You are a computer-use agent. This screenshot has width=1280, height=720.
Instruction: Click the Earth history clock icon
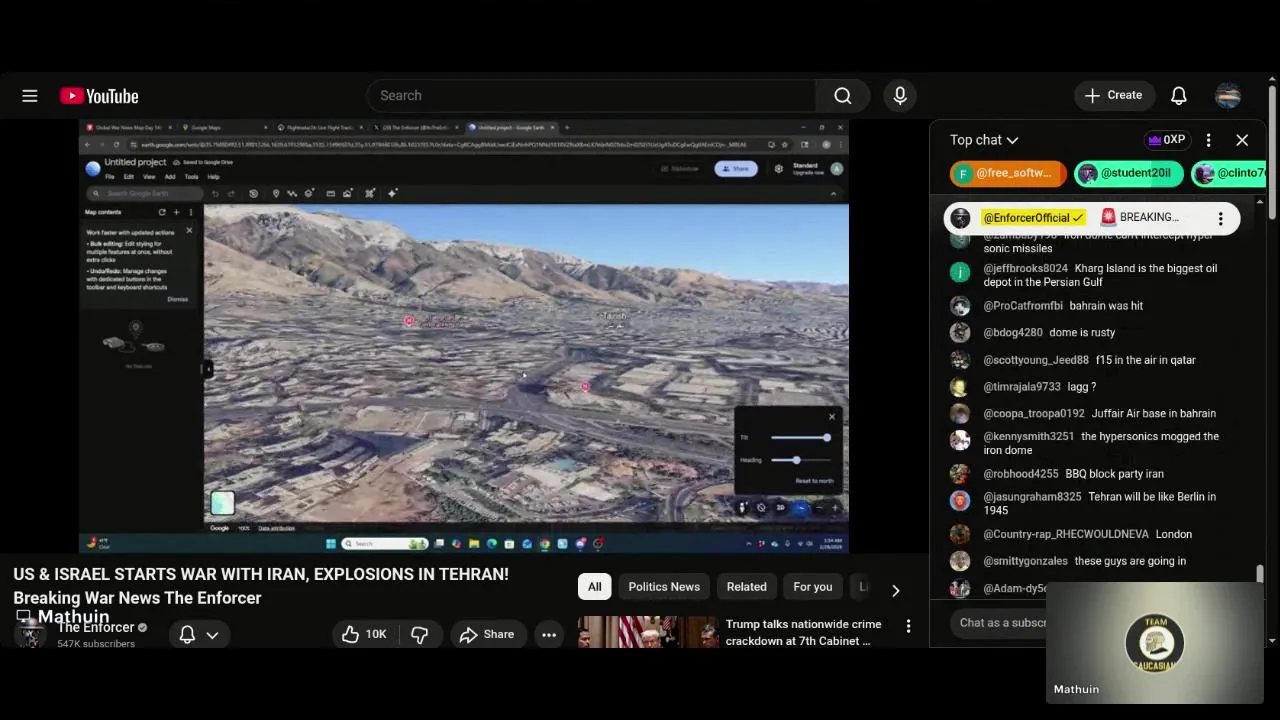pos(253,194)
